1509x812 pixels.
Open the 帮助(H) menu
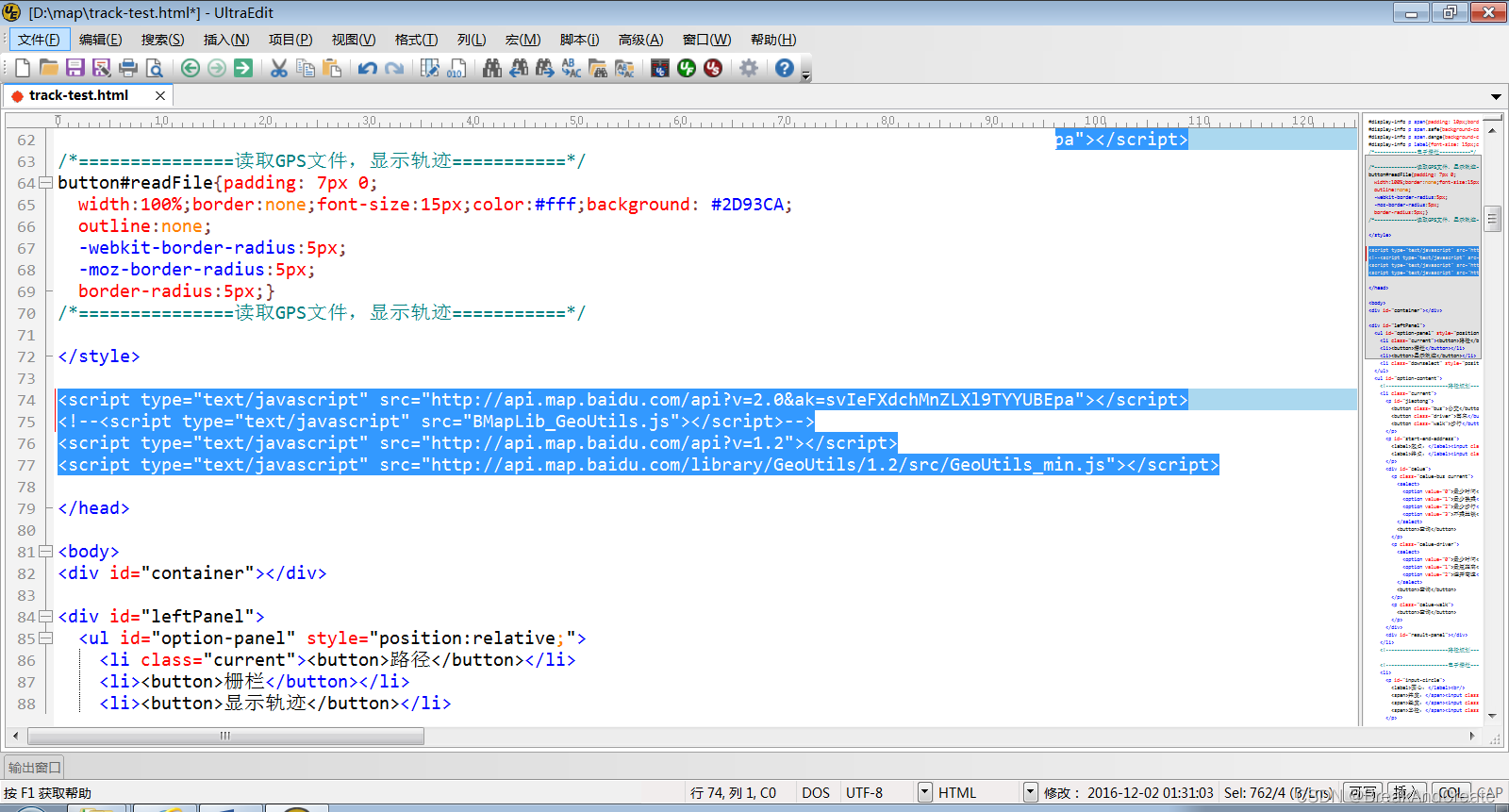pos(773,40)
